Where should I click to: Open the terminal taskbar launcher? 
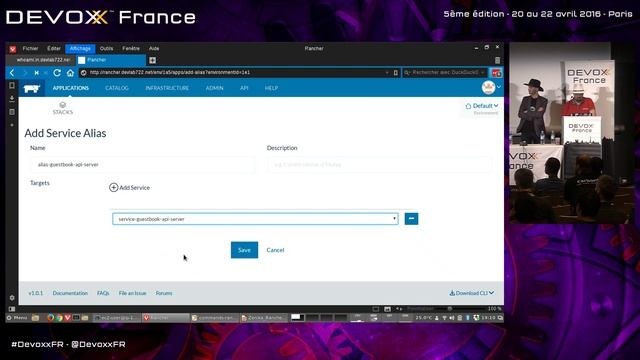[x=76, y=318]
